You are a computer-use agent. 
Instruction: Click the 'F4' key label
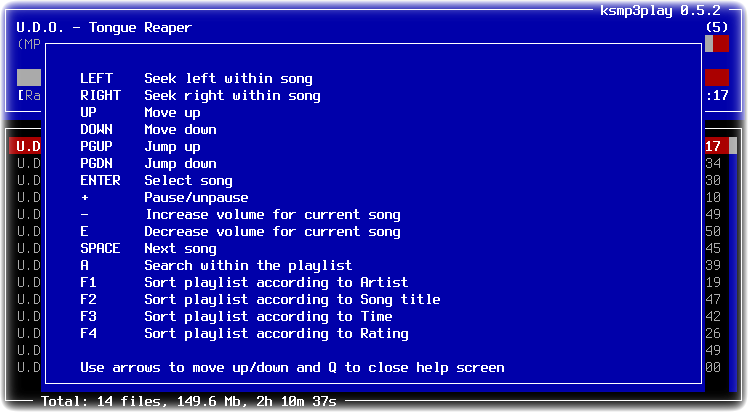pos(88,333)
